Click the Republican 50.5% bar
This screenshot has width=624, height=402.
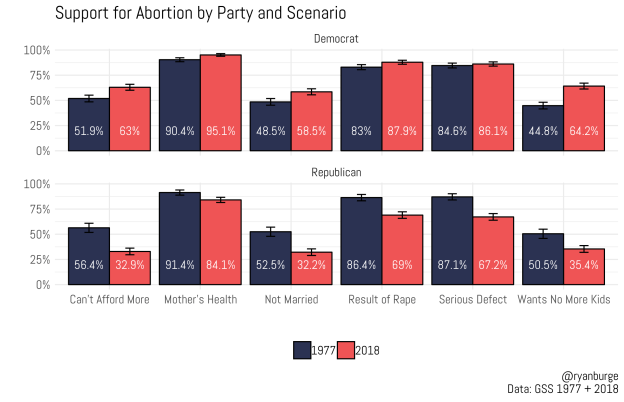click(x=543, y=259)
